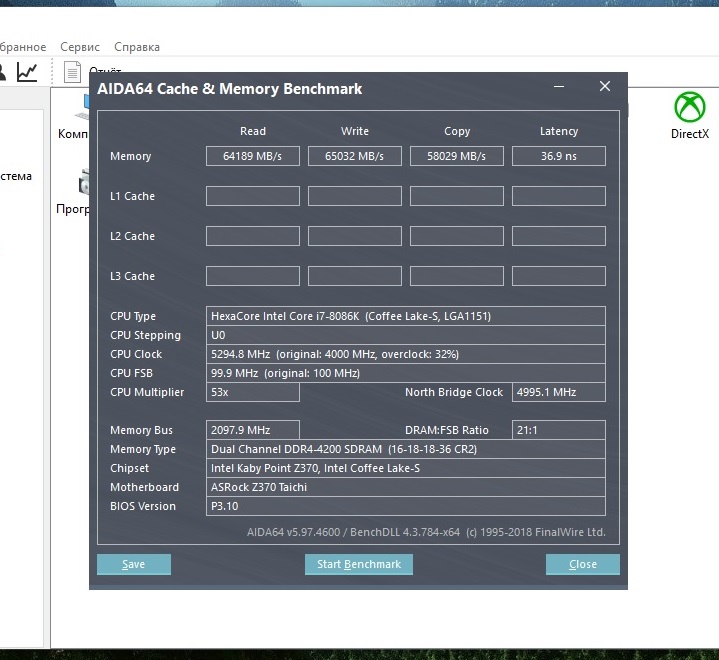This screenshot has width=719, height=660.
Task: Click the Memory Copy value 58029 MB/s
Action: pos(457,156)
